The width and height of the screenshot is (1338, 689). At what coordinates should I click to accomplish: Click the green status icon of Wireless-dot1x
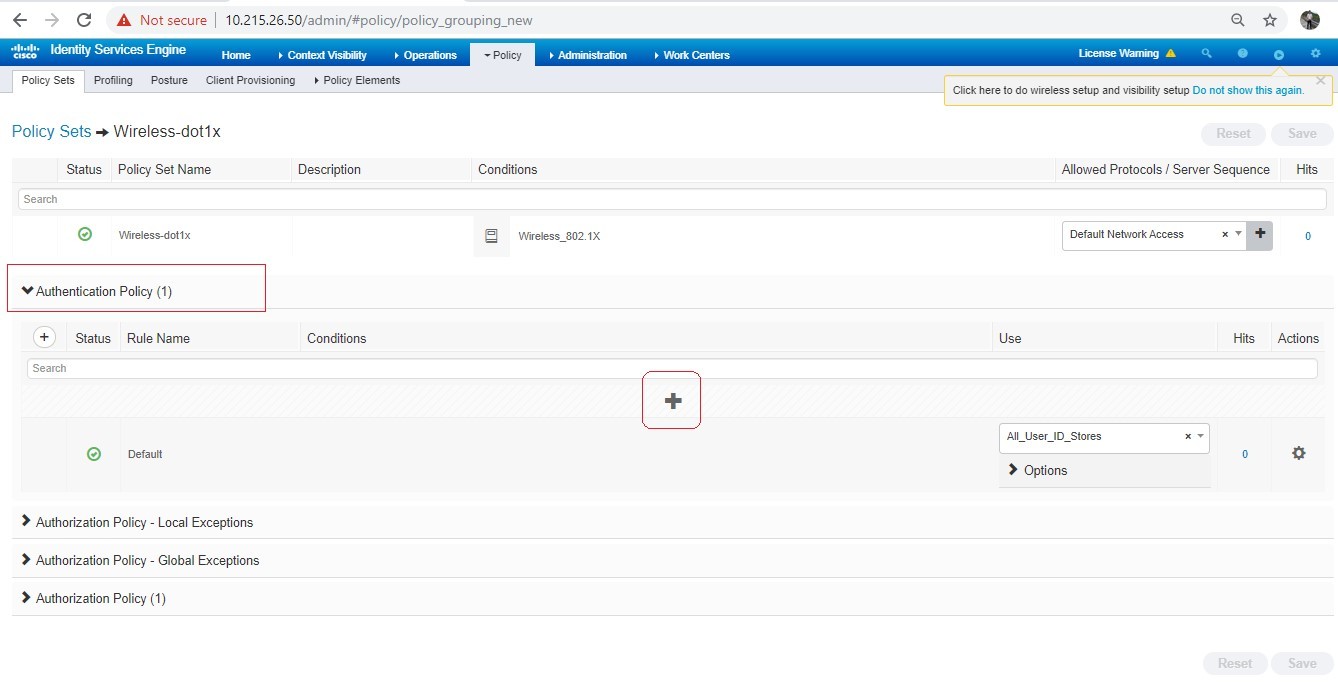coord(85,234)
